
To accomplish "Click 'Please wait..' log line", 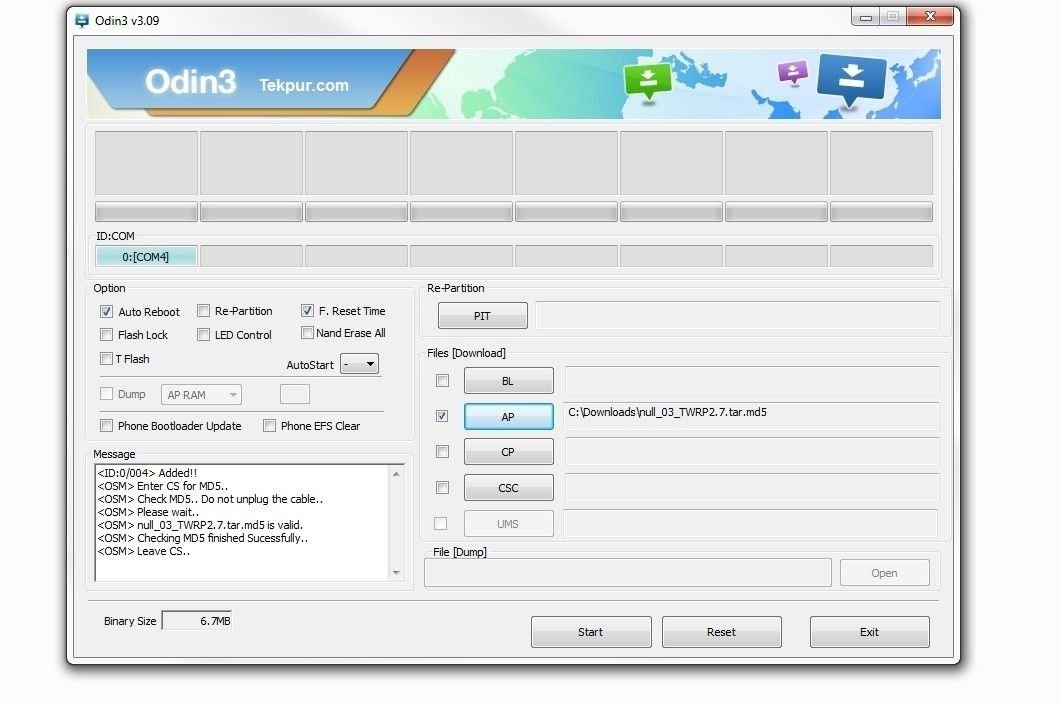I will (148, 512).
